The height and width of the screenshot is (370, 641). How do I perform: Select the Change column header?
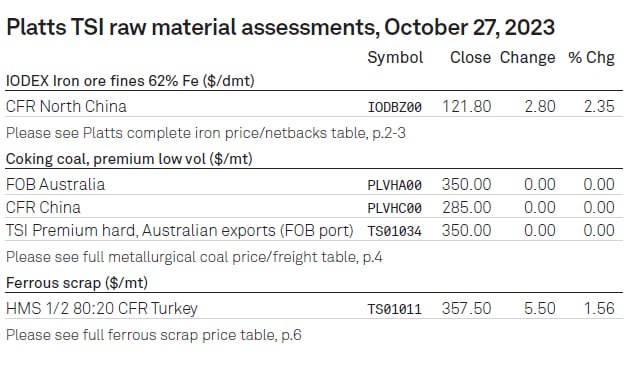point(527,58)
